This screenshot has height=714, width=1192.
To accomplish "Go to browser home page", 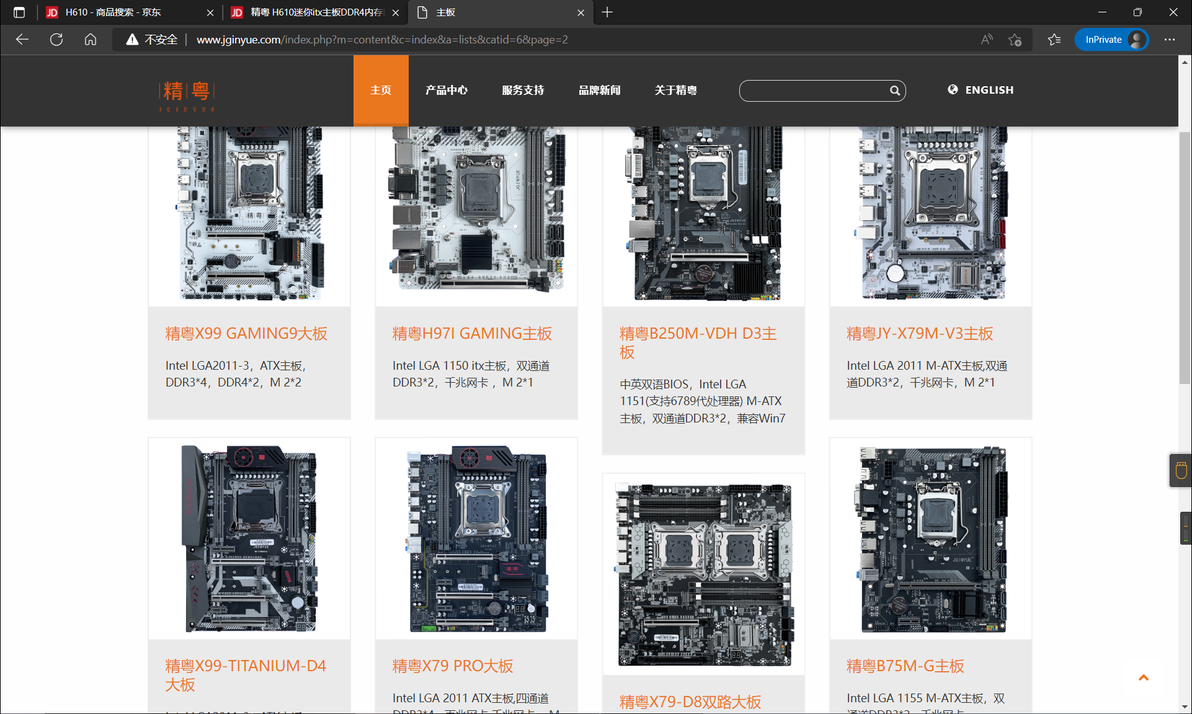I will [90, 40].
